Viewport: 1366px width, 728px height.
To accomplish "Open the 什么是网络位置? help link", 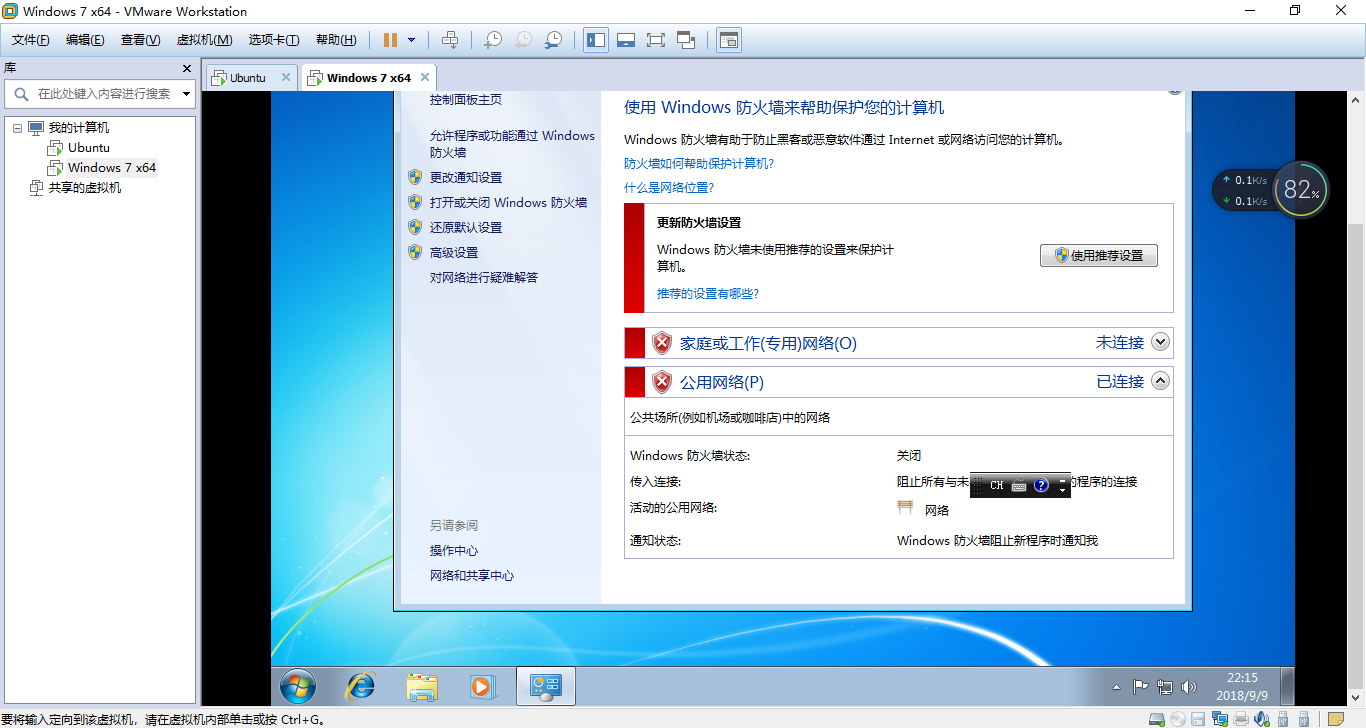I will pyautogui.click(x=669, y=187).
